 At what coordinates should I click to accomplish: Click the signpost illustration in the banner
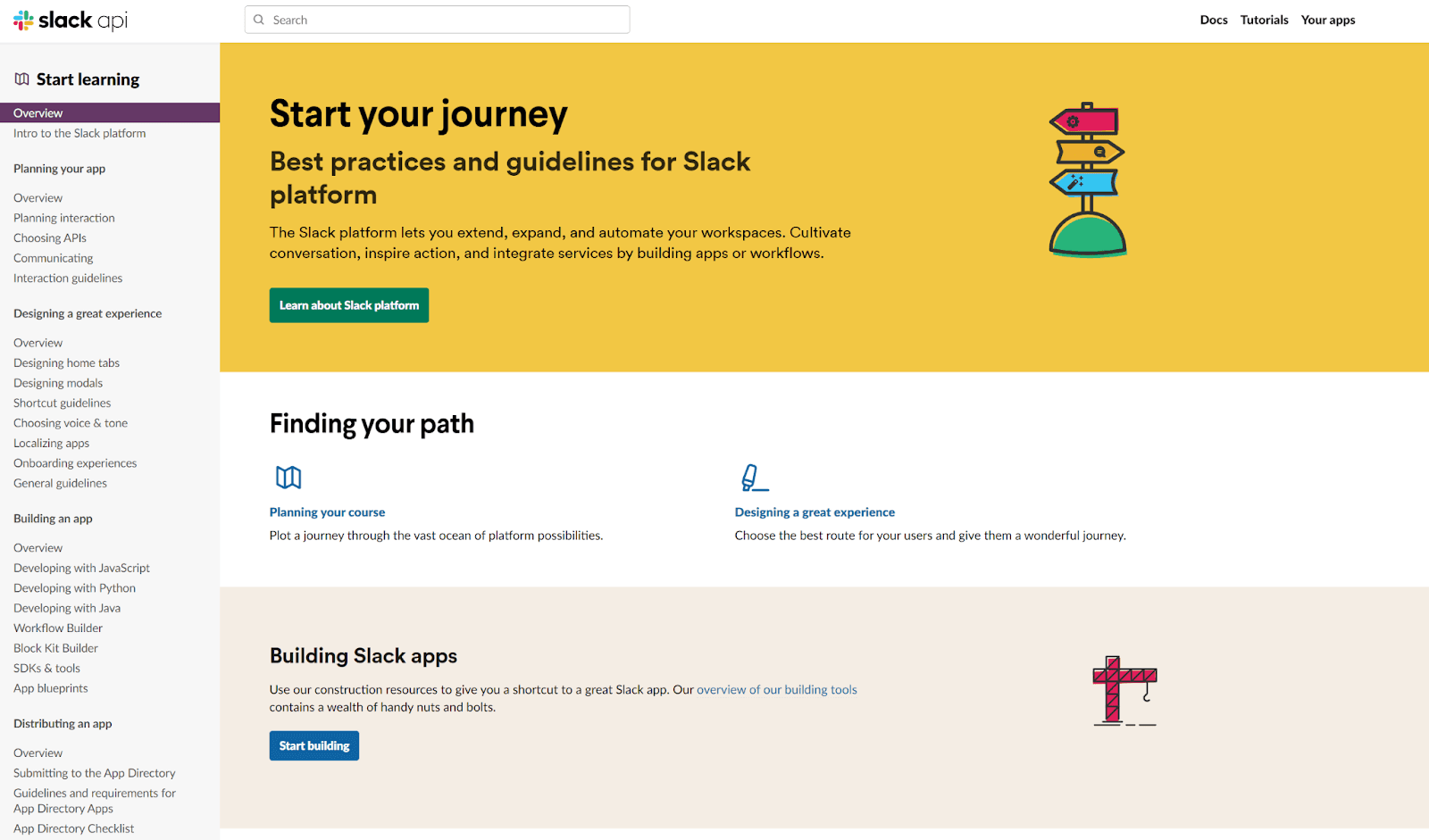1087,179
